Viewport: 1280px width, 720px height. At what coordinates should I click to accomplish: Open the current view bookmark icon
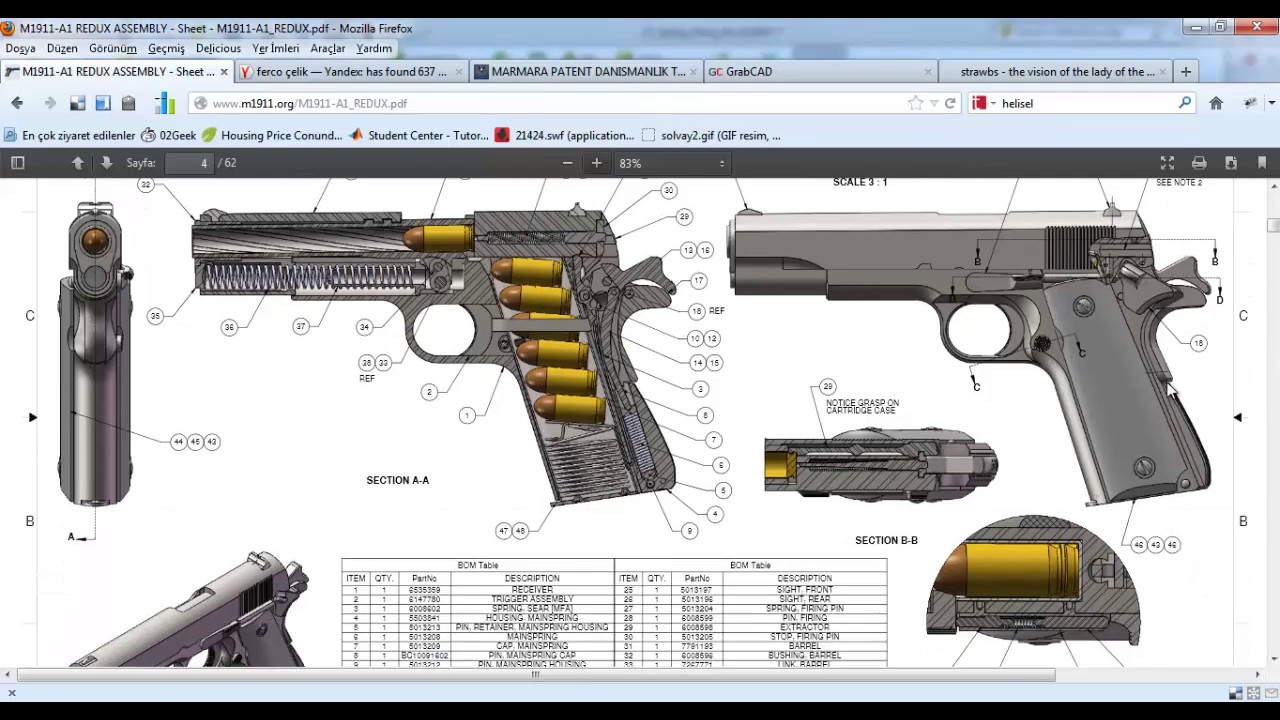(1262, 163)
